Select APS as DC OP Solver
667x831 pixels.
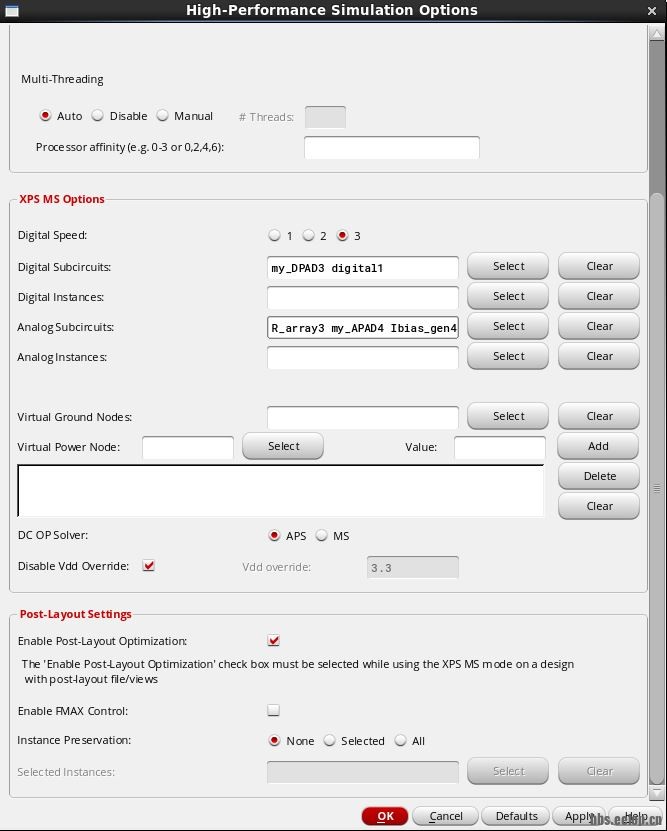coord(274,535)
